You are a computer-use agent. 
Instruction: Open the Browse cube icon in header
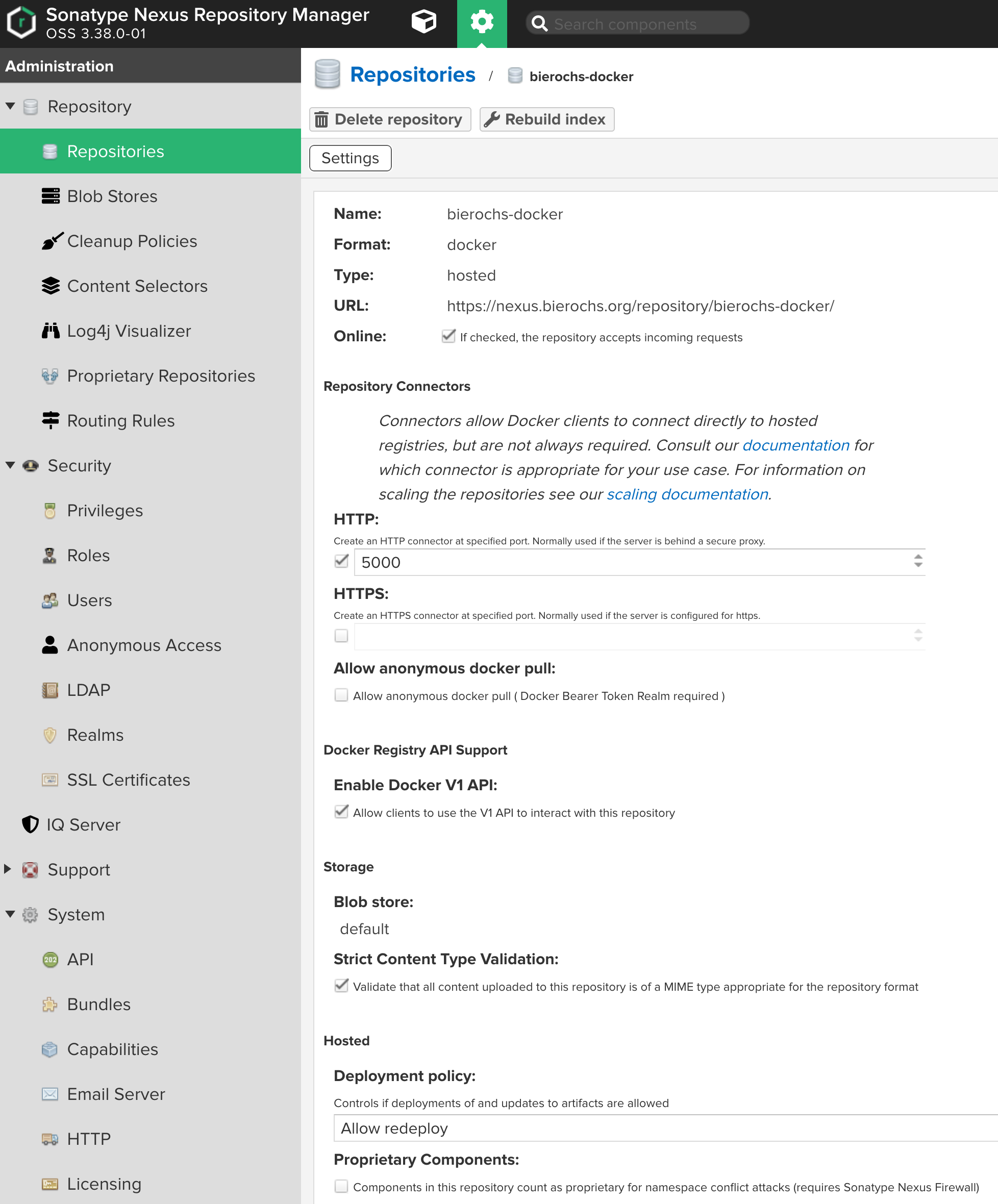point(423,22)
